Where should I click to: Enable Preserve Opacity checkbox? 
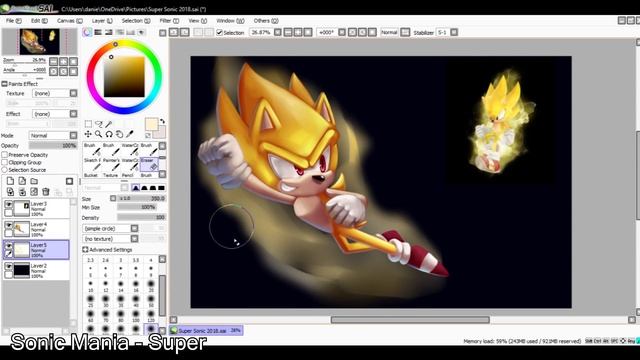(x=5, y=155)
